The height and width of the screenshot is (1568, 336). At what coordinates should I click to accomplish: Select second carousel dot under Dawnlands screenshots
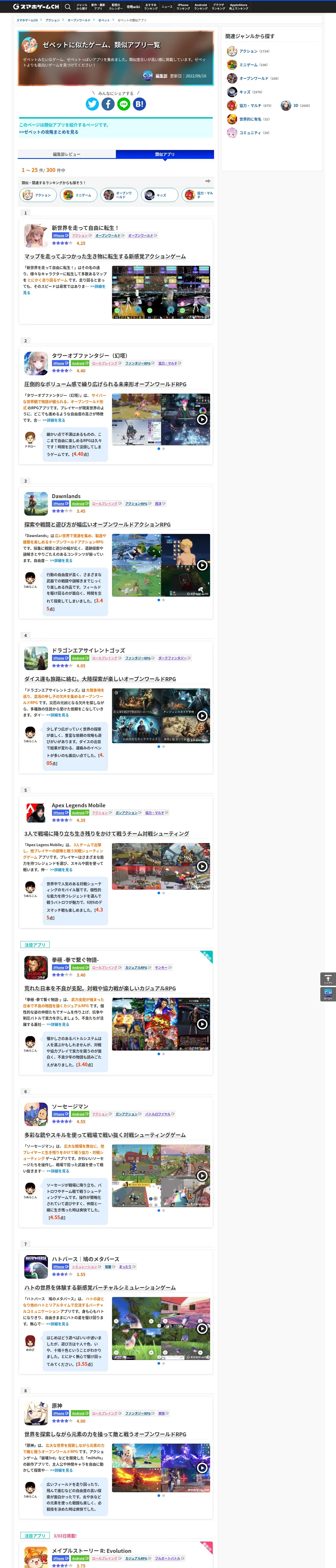[x=164, y=600]
